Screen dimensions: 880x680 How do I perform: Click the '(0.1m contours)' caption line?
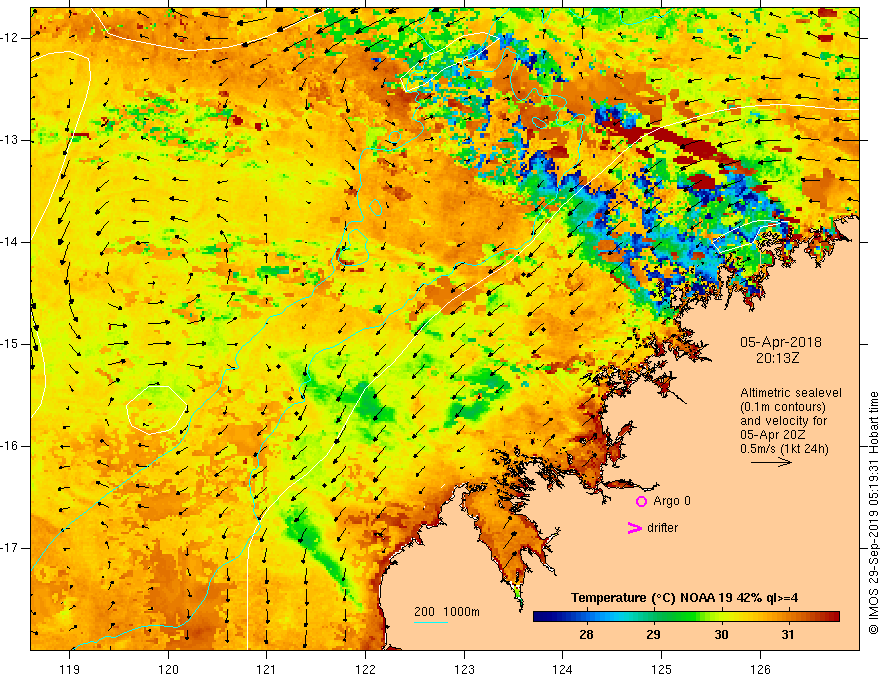pyautogui.click(x=783, y=407)
